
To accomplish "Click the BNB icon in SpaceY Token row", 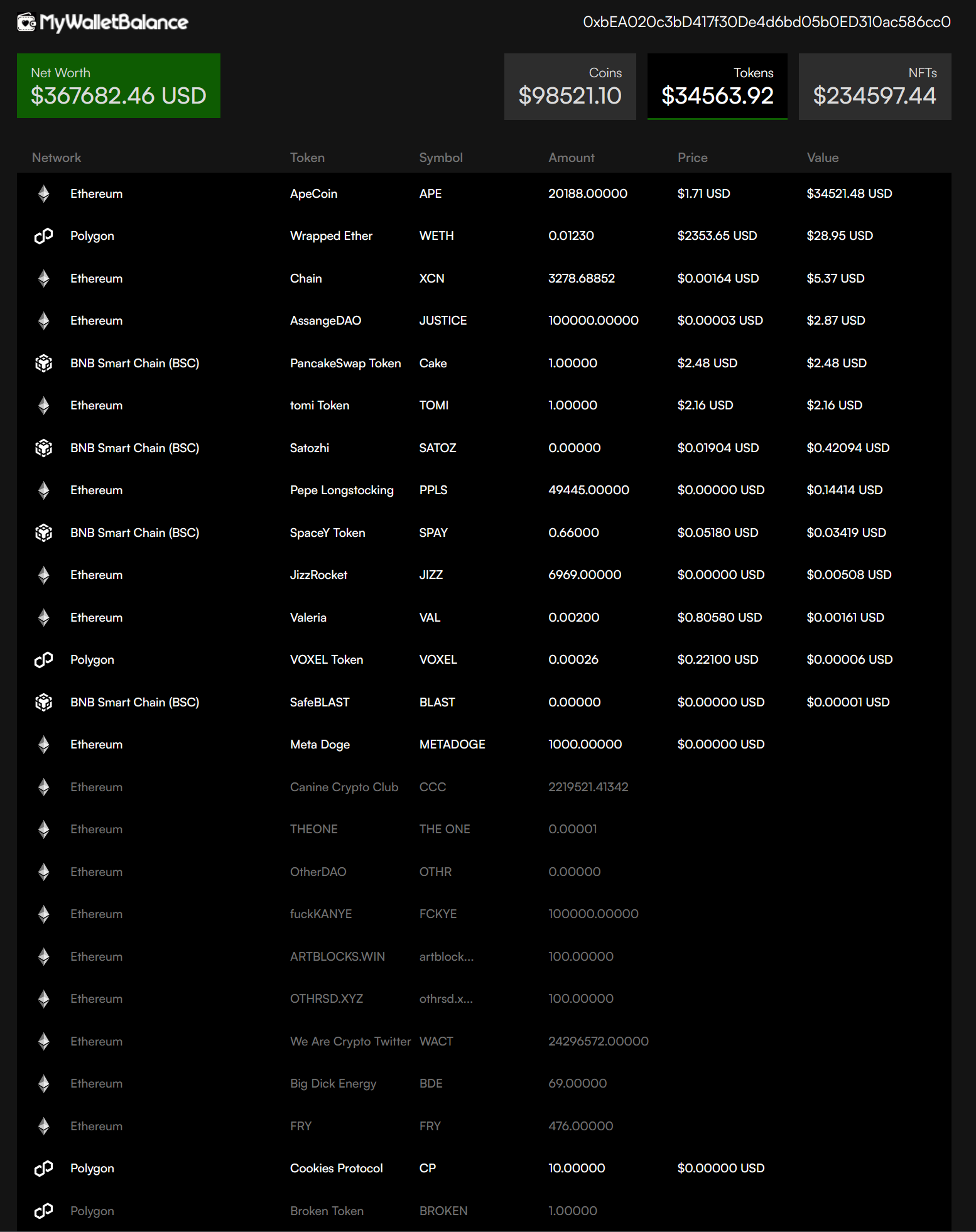I will (44, 533).
